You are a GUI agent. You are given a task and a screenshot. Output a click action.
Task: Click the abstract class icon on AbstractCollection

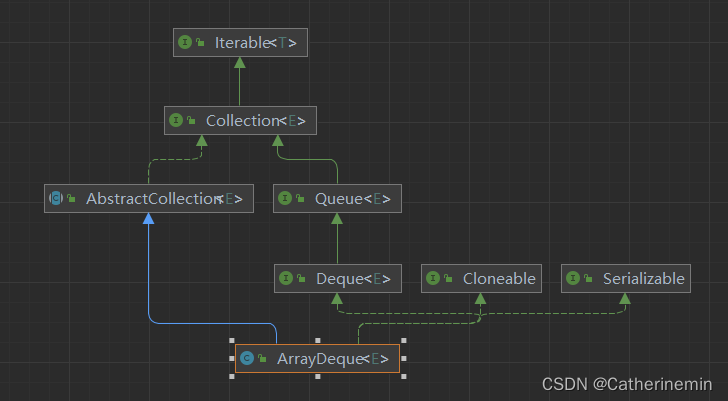pyautogui.click(x=56, y=199)
